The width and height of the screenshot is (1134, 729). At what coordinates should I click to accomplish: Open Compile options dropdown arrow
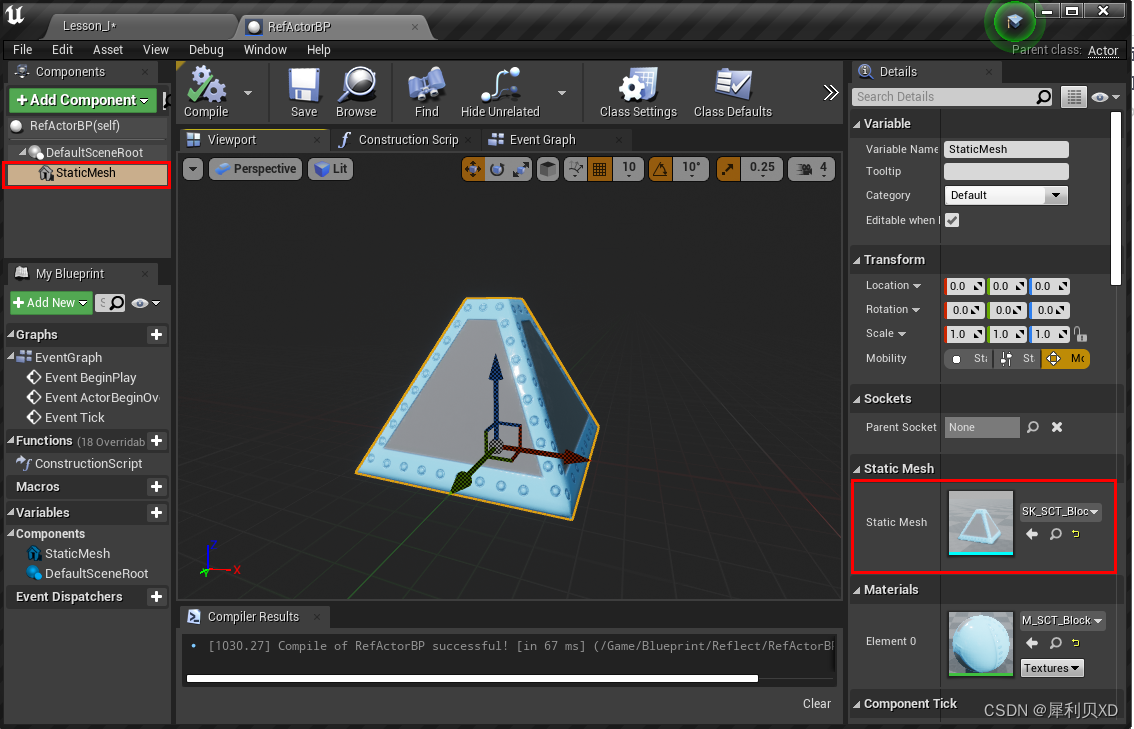(248, 93)
